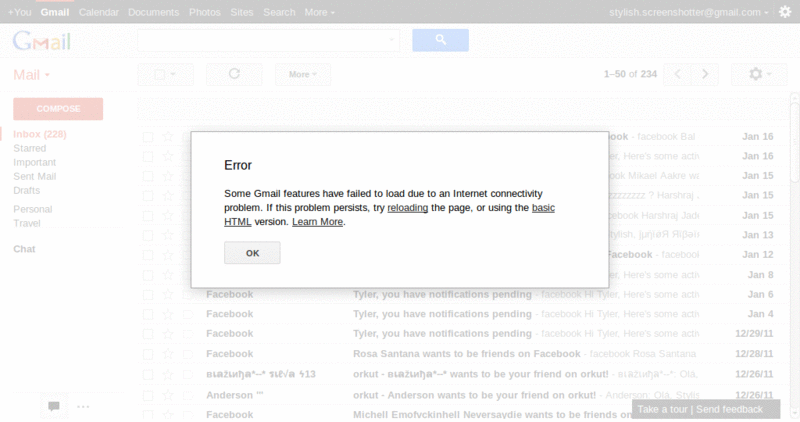Tick the Anderson message checkbox
The width and height of the screenshot is (800, 422).
coord(148,395)
